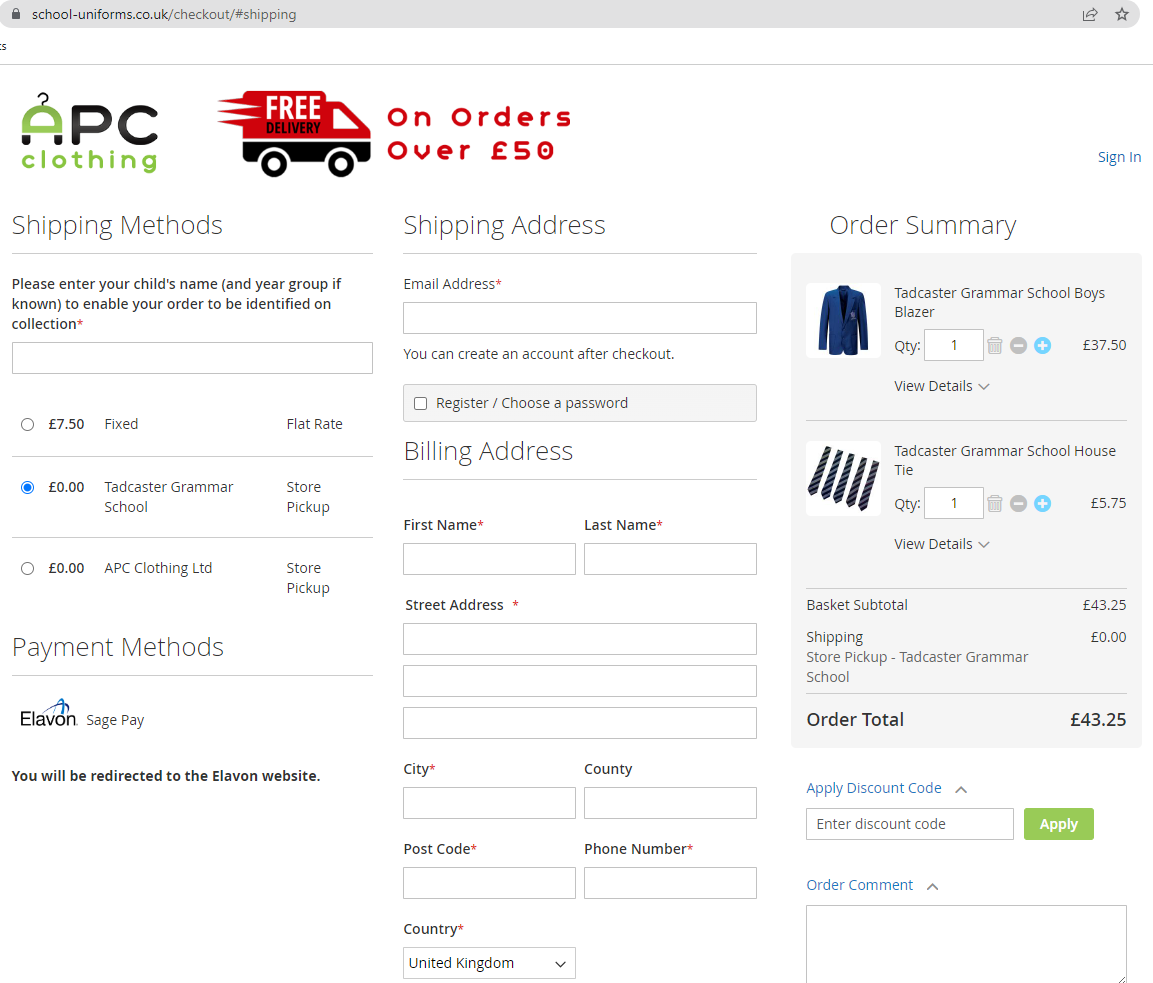
Task: Click the Boys Blazer quantity box
Action: [954, 346]
